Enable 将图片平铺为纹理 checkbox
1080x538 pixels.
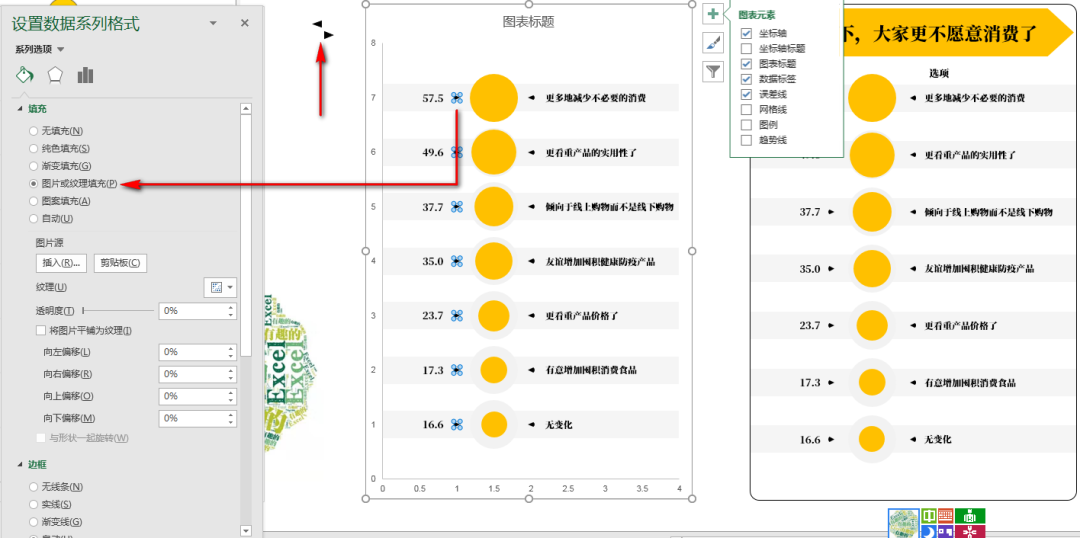tap(41, 331)
